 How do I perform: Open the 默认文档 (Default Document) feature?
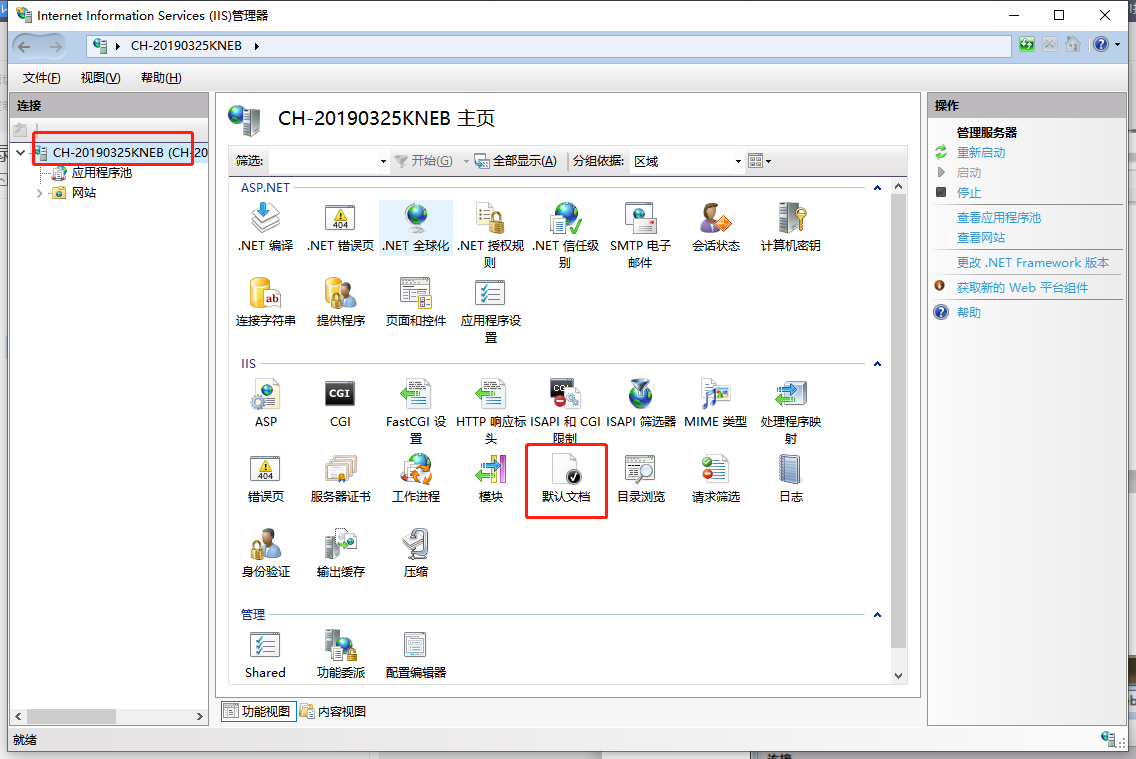[x=566, y=480]
